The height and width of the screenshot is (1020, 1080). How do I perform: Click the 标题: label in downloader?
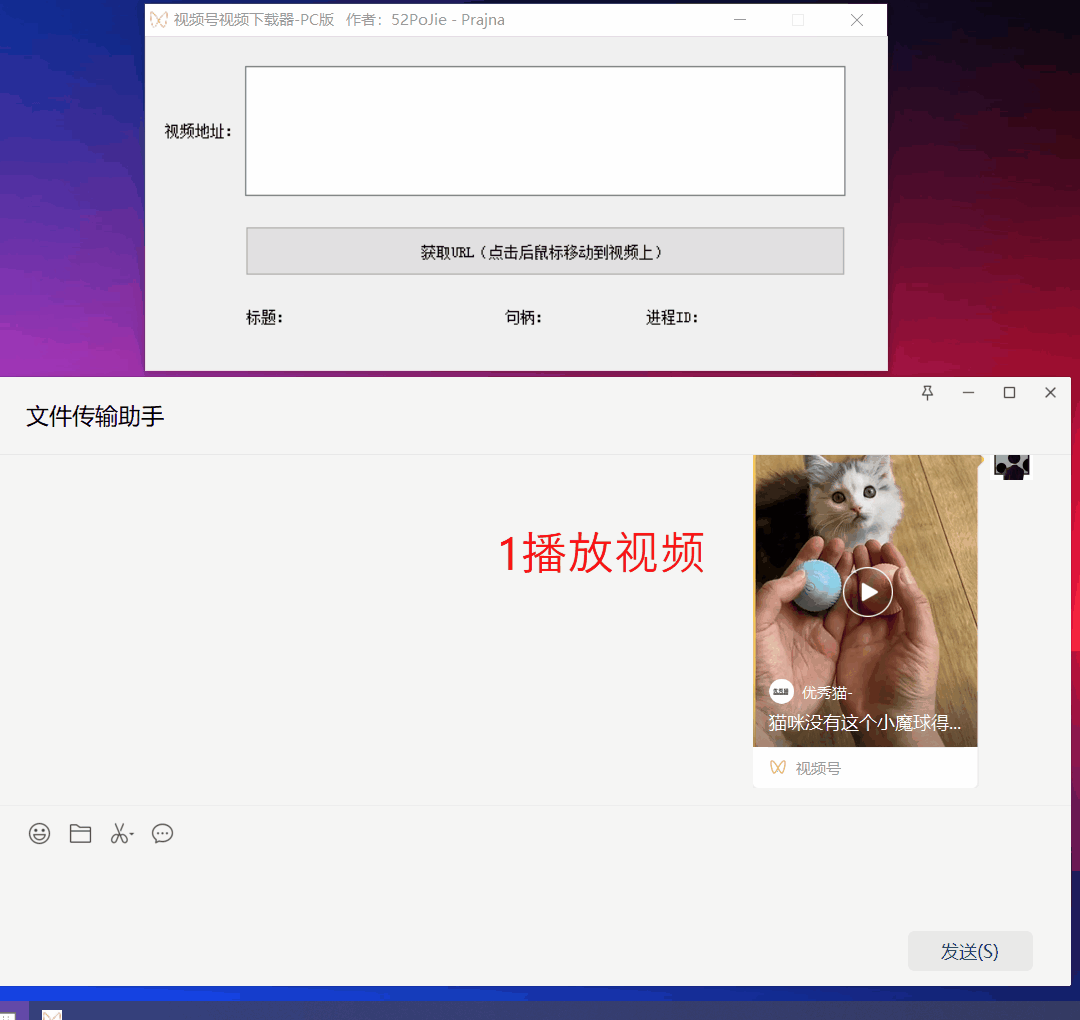click(264, 318)
